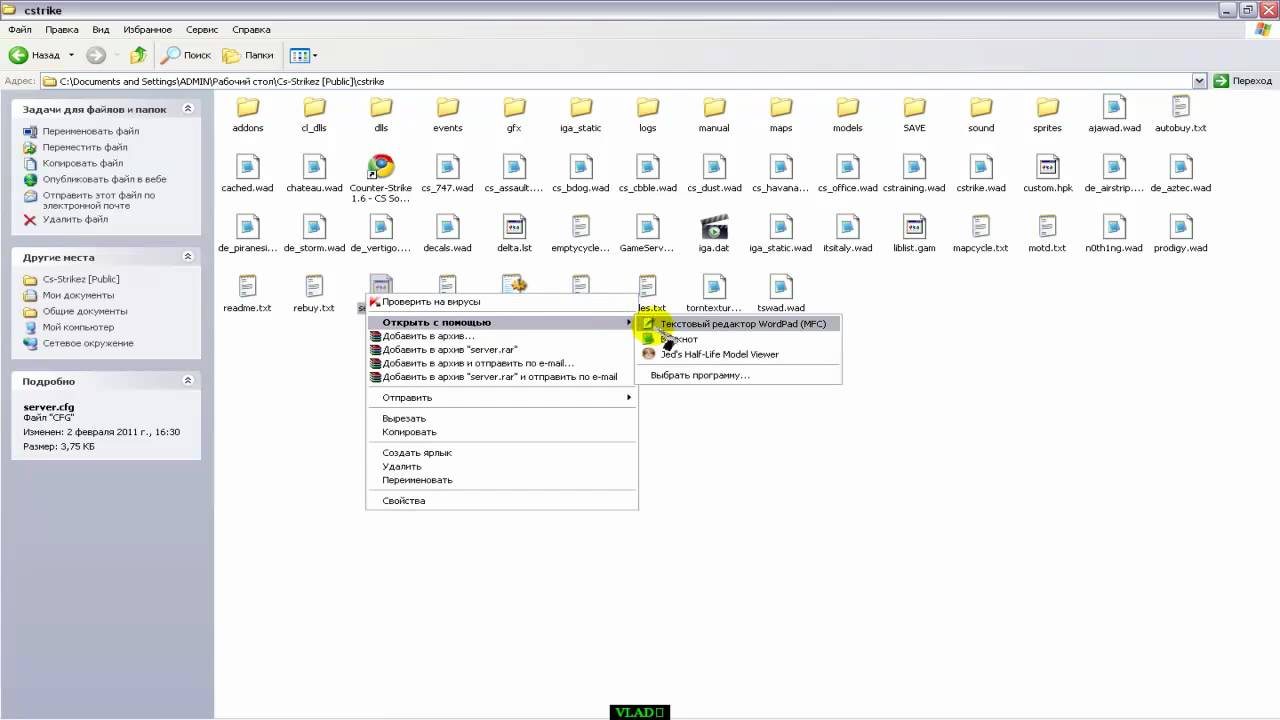
Task: Select the models folder icon
Action: 847,107
